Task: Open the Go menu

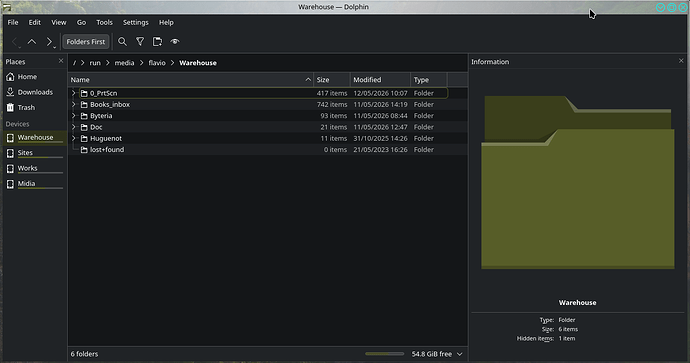Action: click(x=81, y=22)
